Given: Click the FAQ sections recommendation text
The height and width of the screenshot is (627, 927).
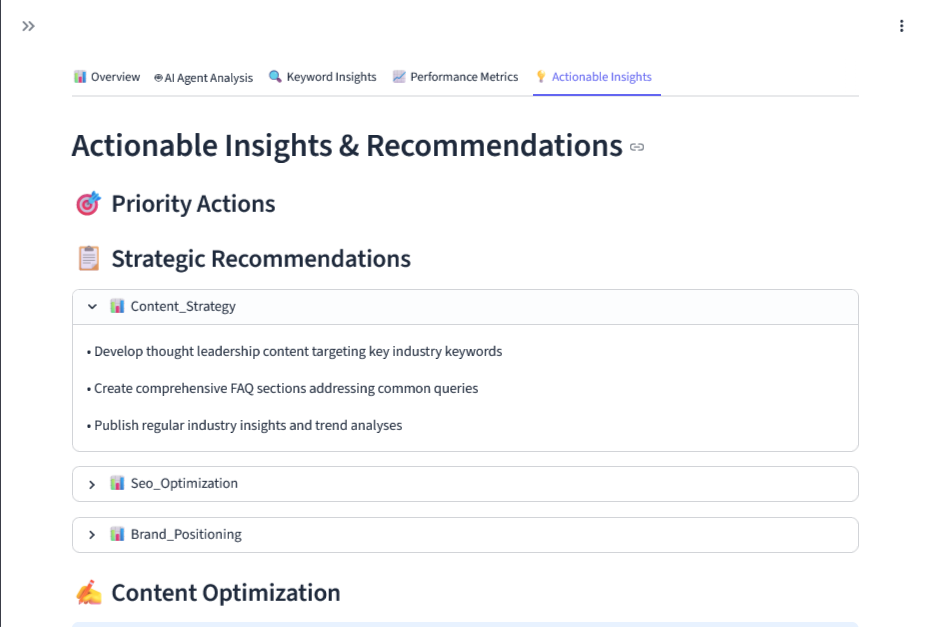Looking at the screenshot, I should 286,388.
